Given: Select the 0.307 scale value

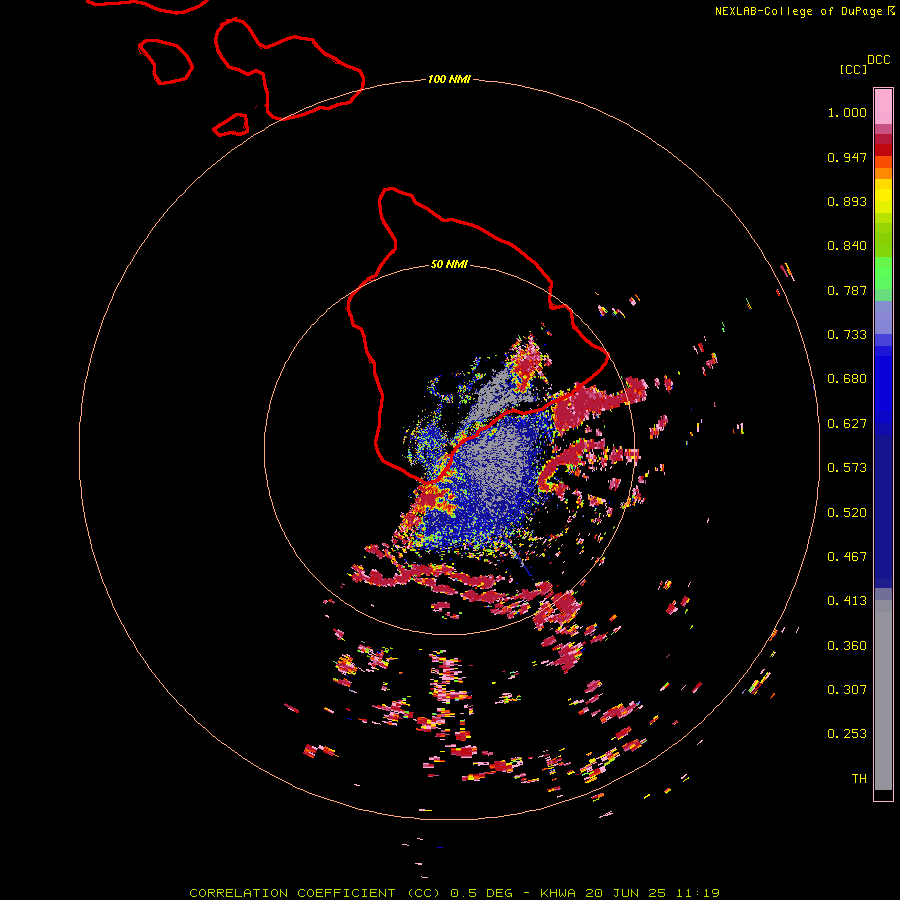Looking at the screenshot, I should (847, 690).
